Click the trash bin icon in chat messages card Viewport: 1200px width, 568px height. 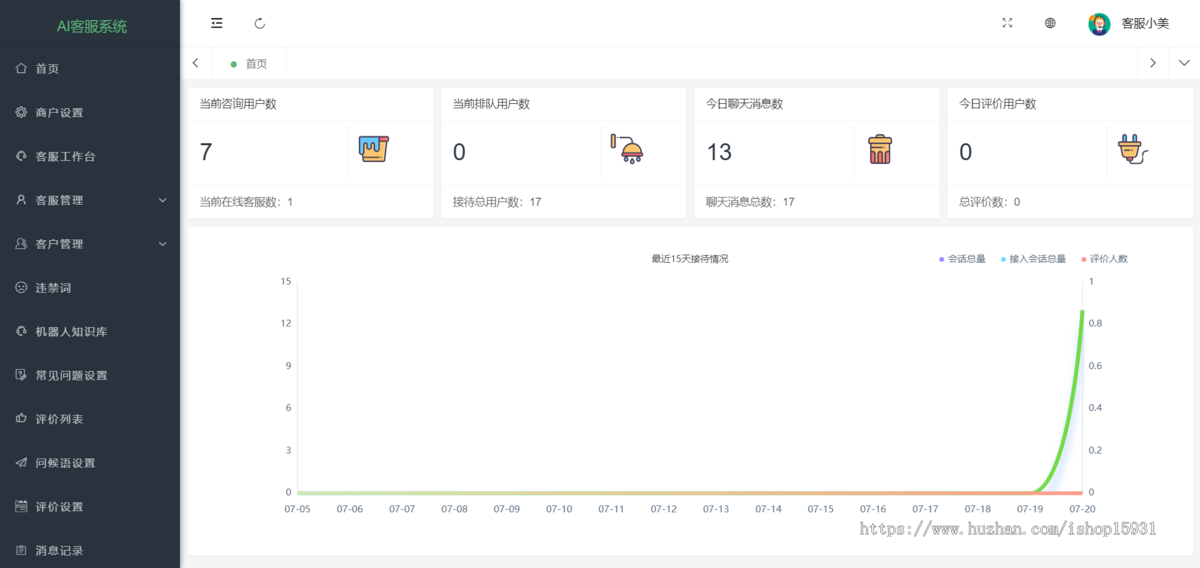(880, 150)
